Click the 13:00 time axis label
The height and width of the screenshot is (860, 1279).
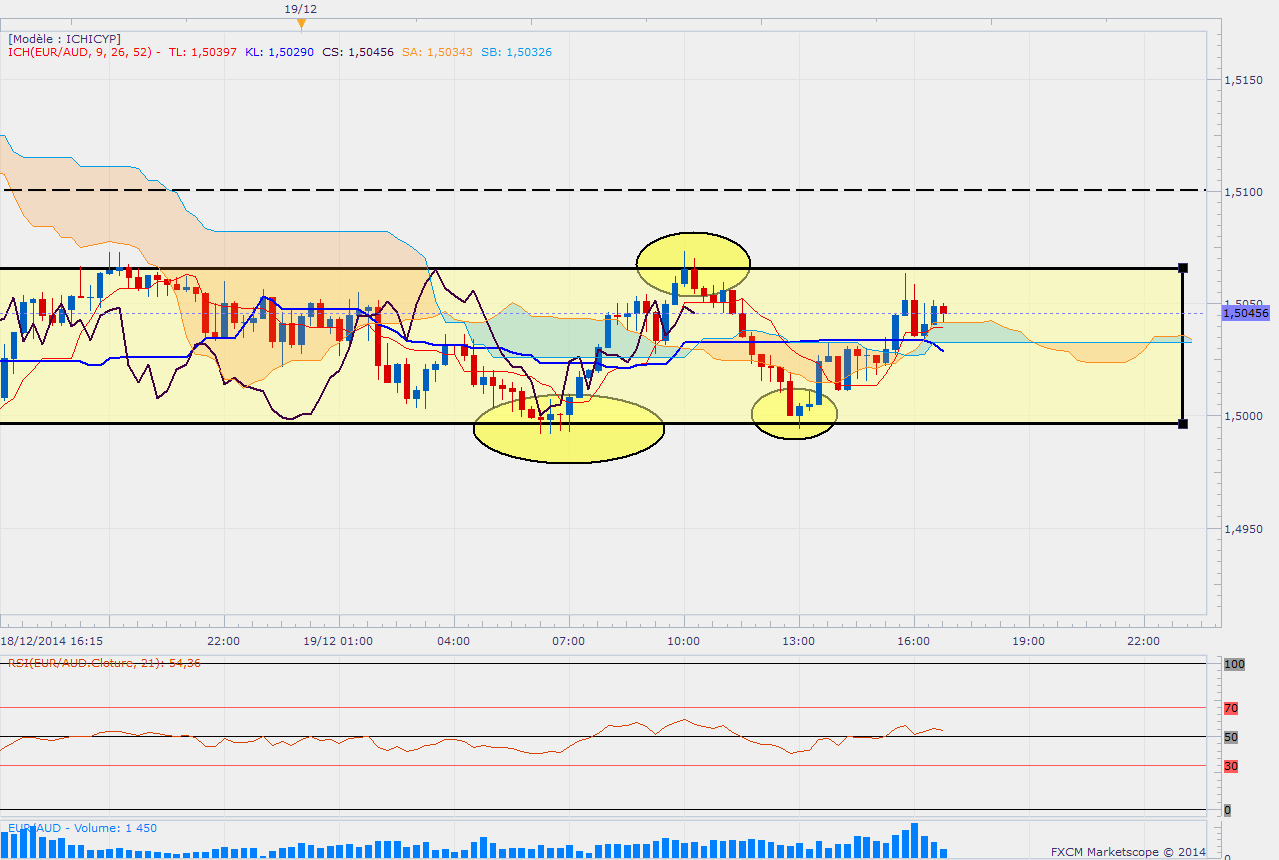(x=799, y=640)
